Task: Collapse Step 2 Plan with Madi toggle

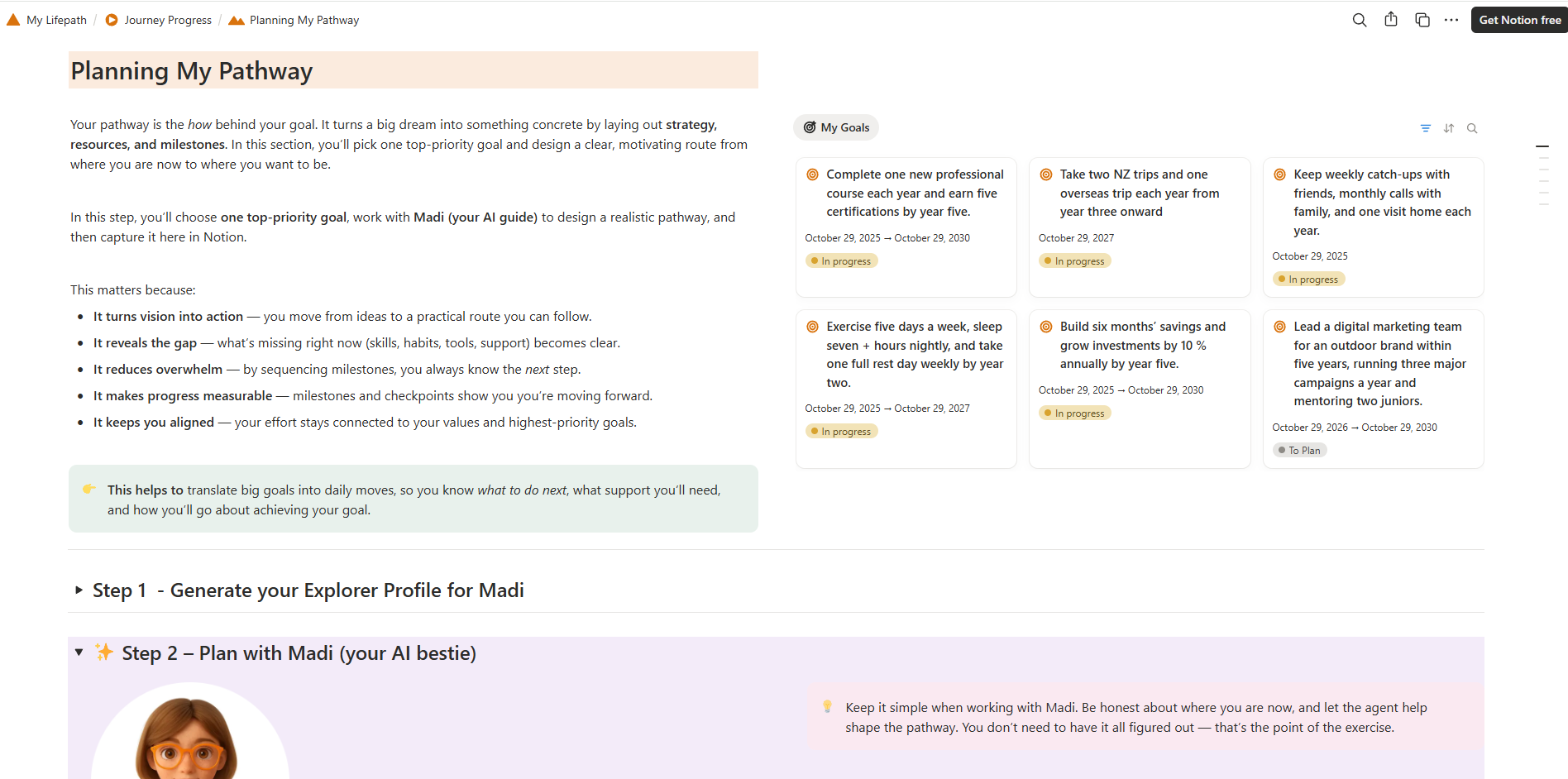Action: tap(79, 652)
